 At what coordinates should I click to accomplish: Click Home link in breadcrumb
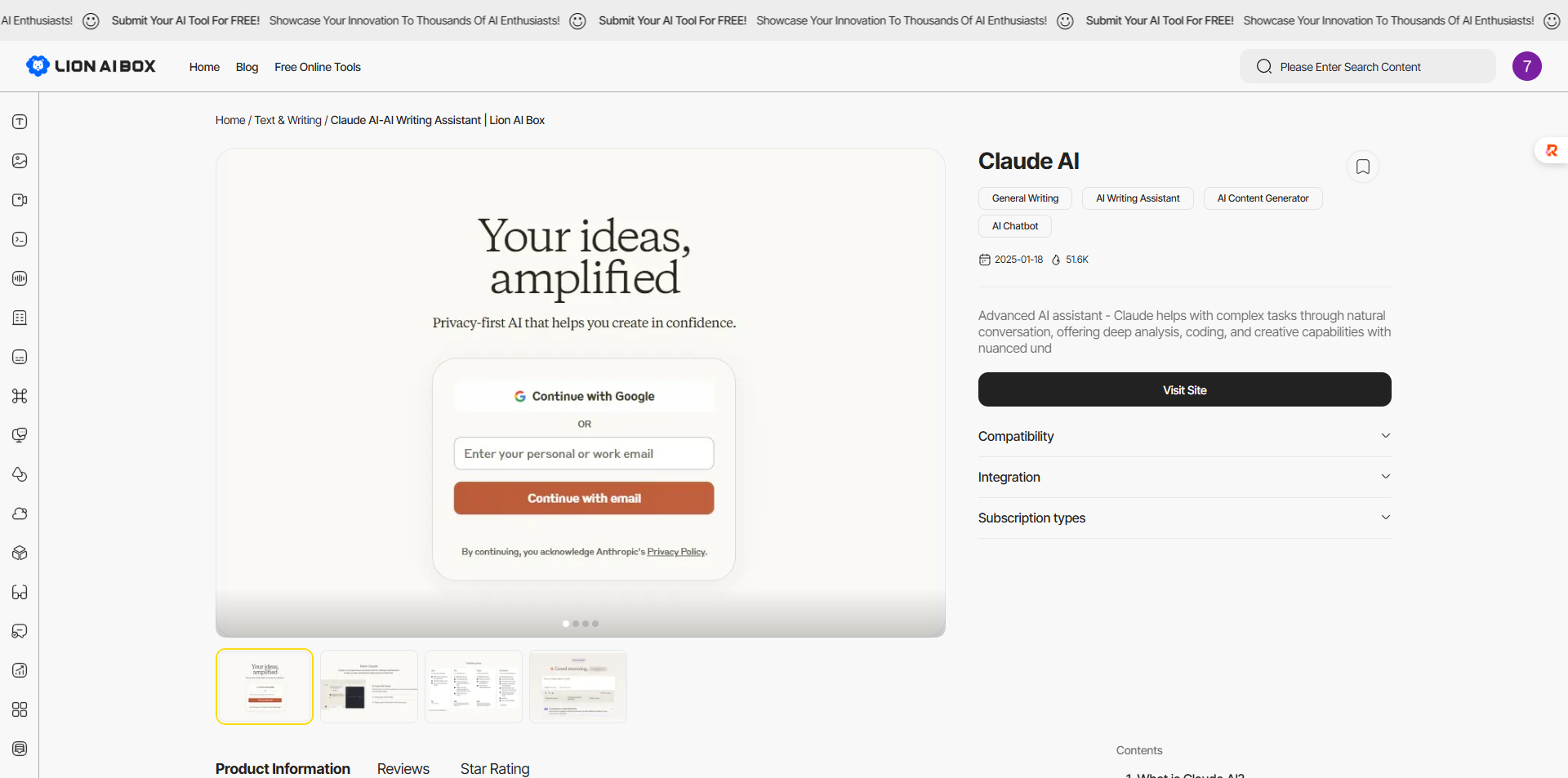tap(230, 120)
